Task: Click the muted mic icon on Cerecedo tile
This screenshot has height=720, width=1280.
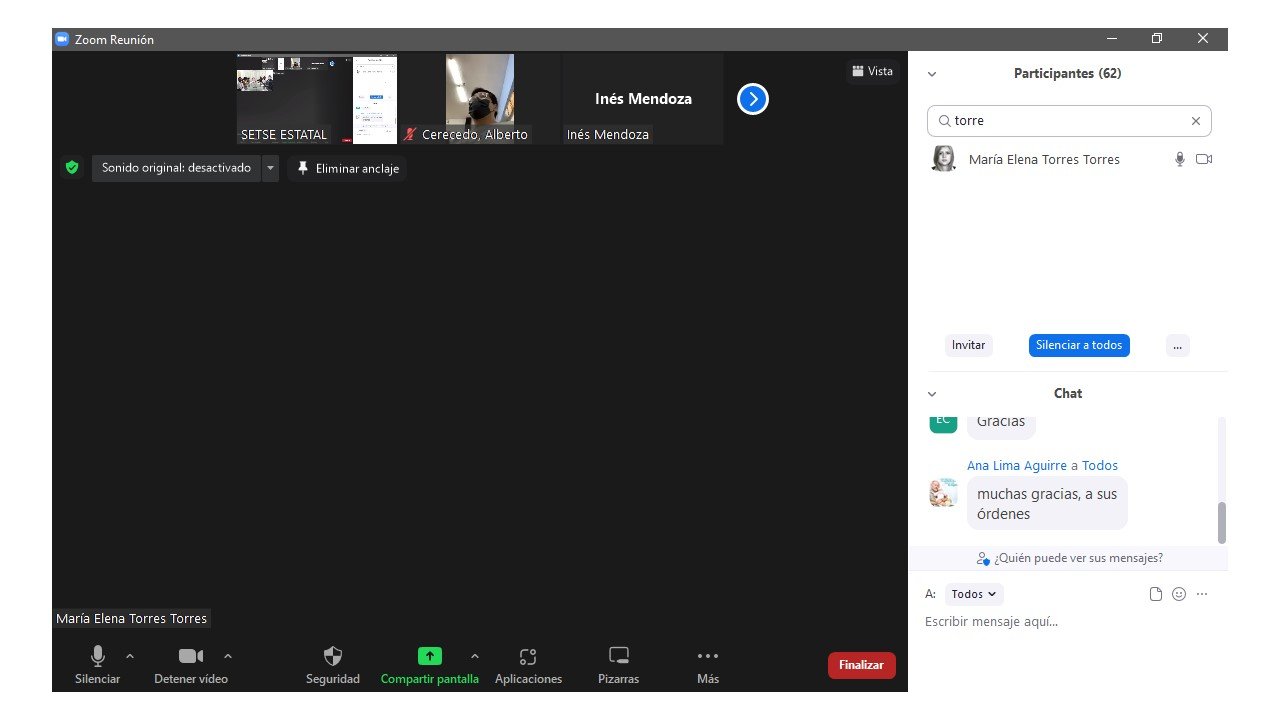Action: coord(410,134)
